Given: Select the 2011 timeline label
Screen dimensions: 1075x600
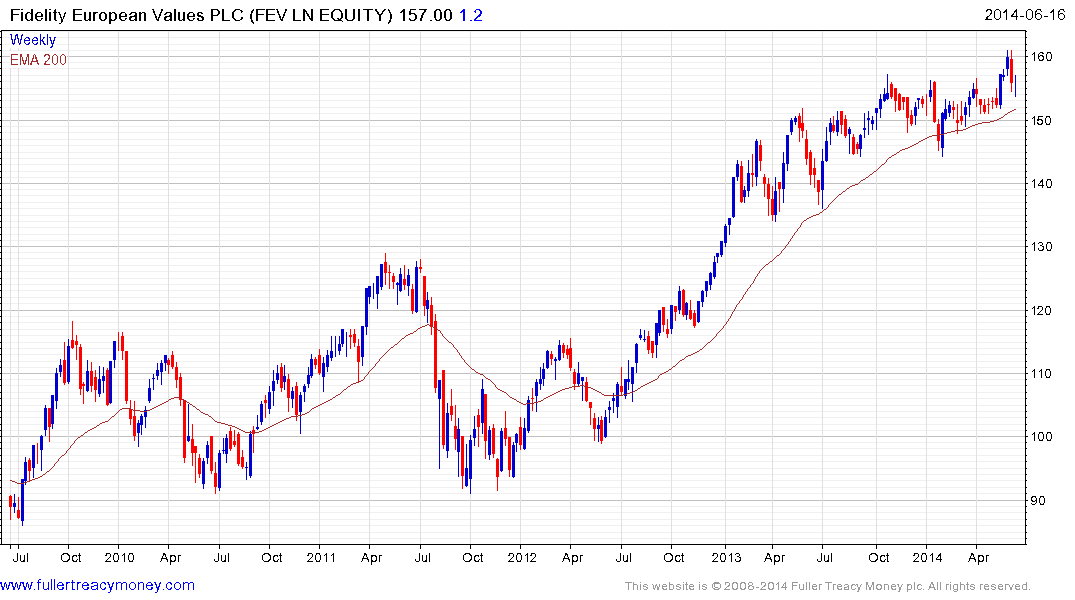Looking at the screenshot, I should 321,557.
